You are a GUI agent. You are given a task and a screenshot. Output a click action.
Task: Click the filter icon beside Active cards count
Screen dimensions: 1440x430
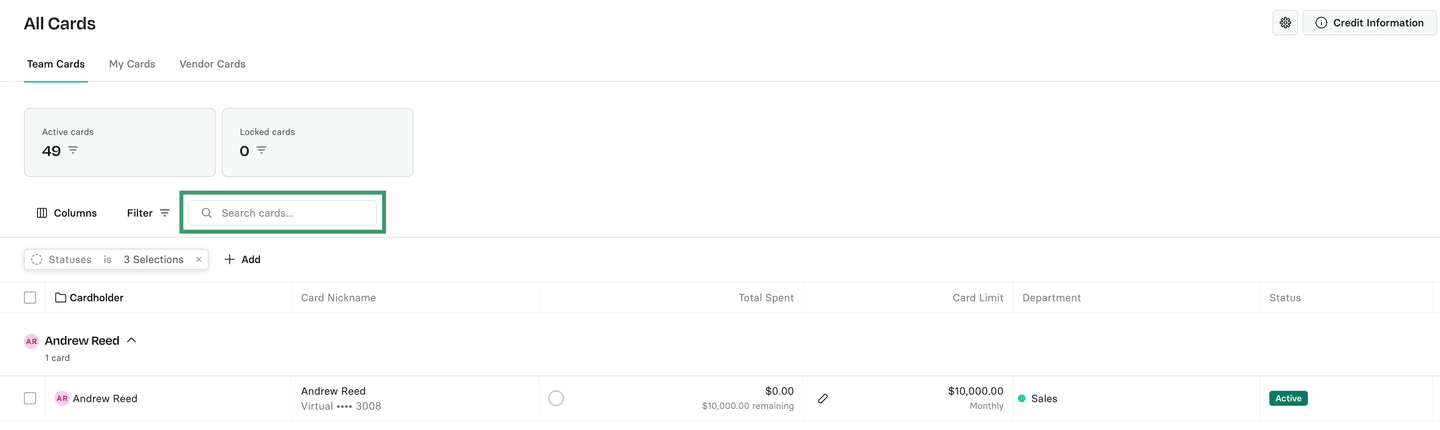(x=73, y=151)
